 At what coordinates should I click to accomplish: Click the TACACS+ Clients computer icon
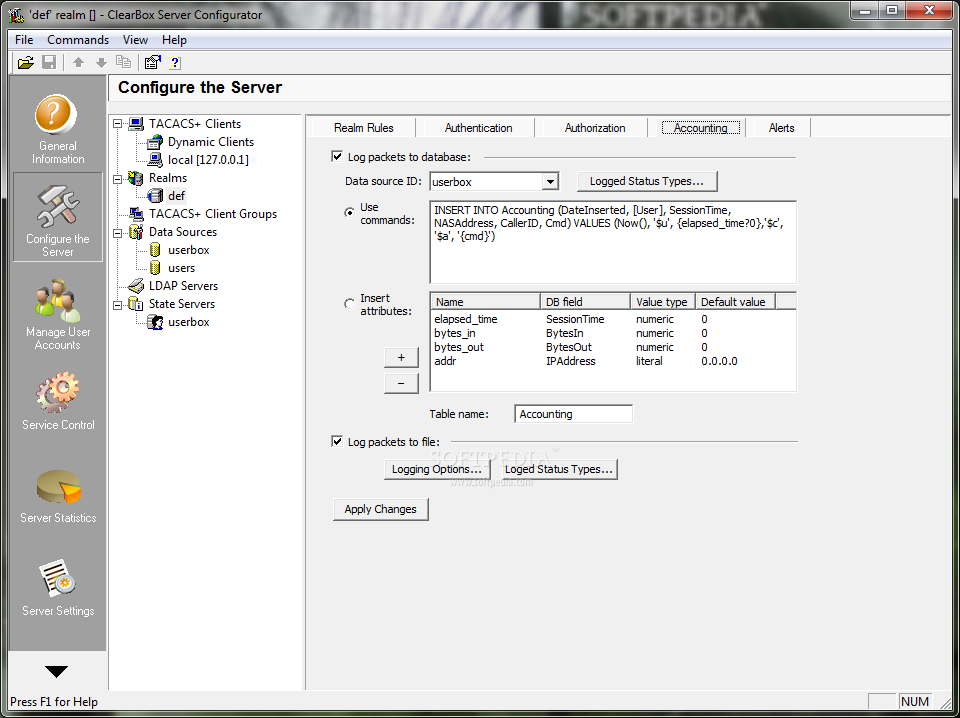coord(136,124)
